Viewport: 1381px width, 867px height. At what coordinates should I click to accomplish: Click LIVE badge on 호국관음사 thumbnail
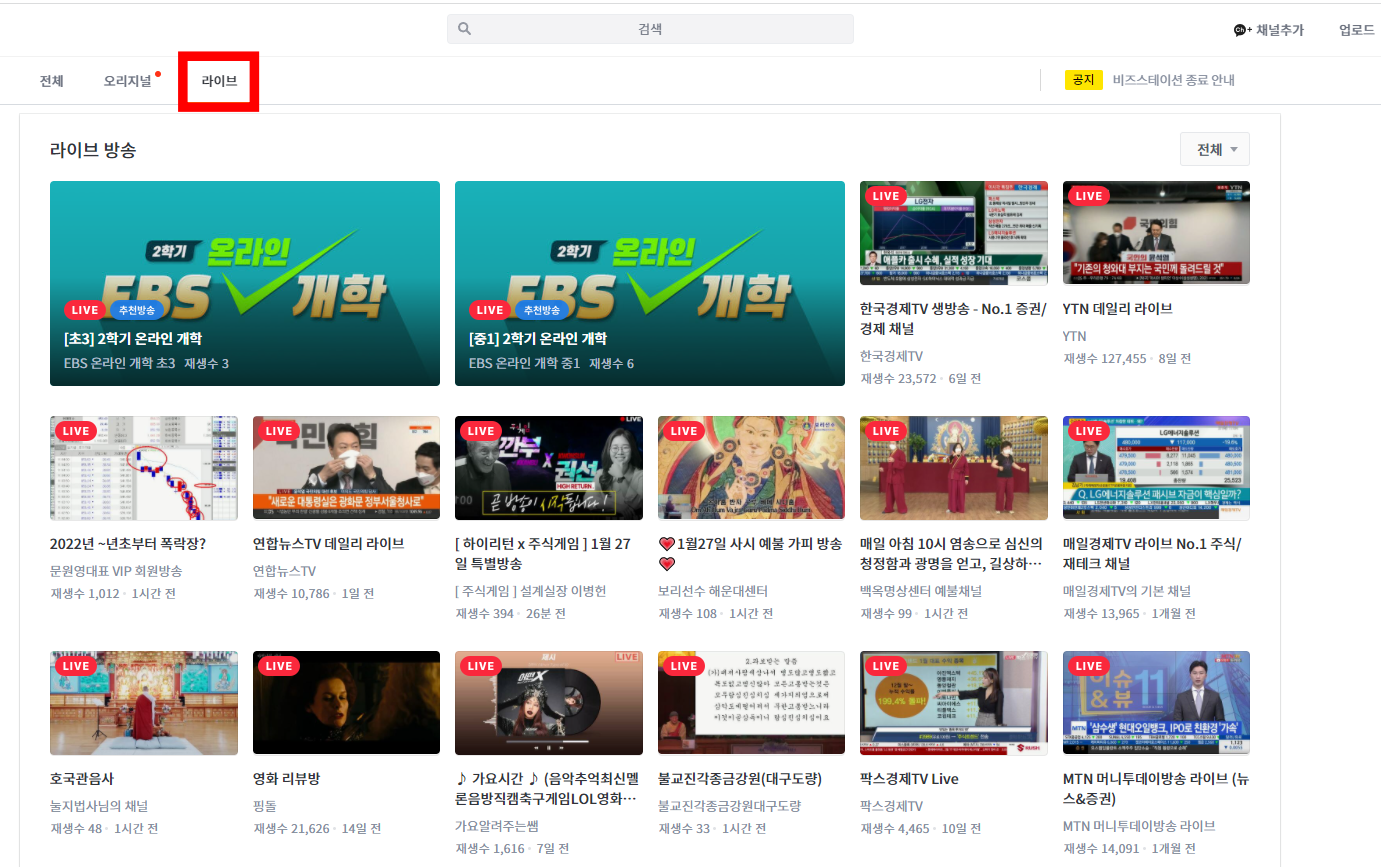(76, 666)
